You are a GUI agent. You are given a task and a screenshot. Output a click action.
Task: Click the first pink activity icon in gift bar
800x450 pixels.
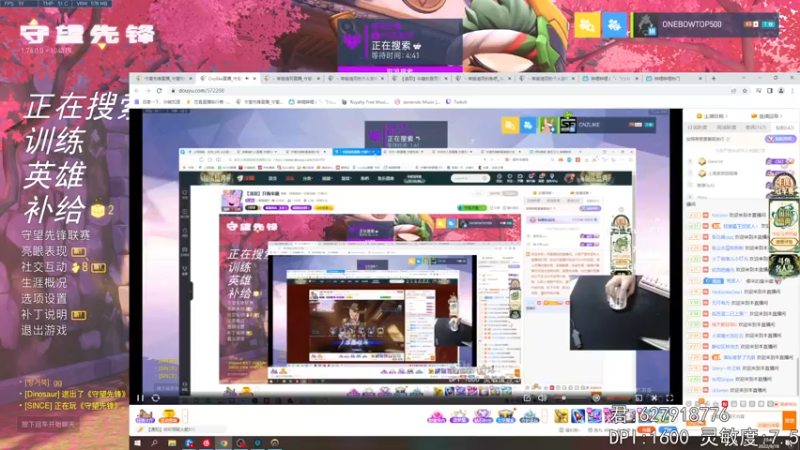(x=436, y=416)
